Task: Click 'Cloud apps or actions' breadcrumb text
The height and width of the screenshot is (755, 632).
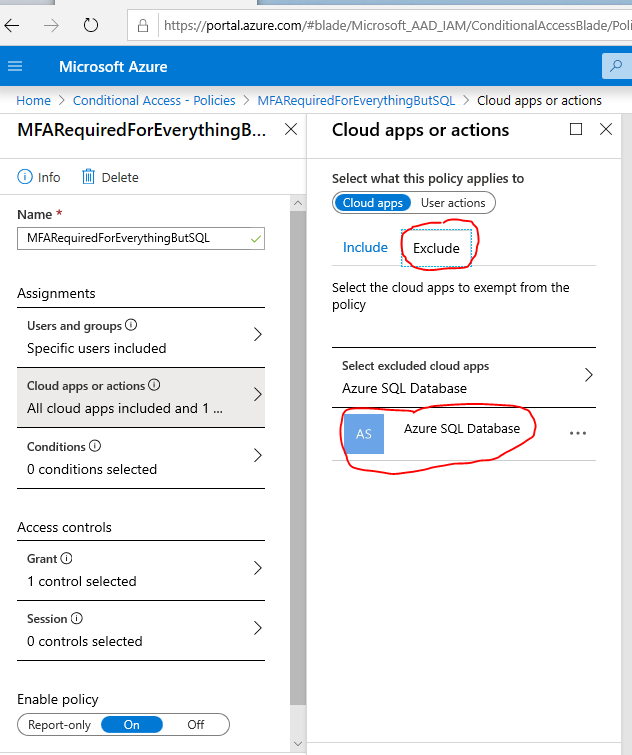Action: click(x=539, y=100)
